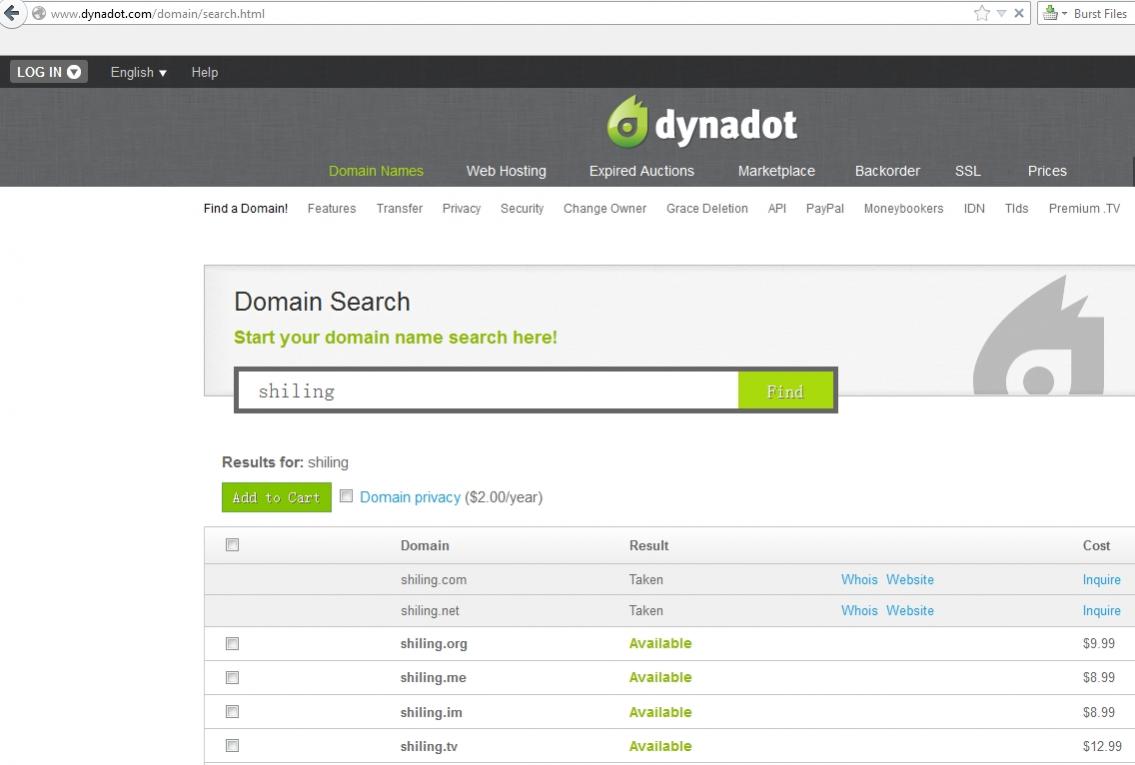Image resolution: width=1135 pixels, height=765 pixels.
Task: Open the Web Hosting menu
Action: point(506,171)
